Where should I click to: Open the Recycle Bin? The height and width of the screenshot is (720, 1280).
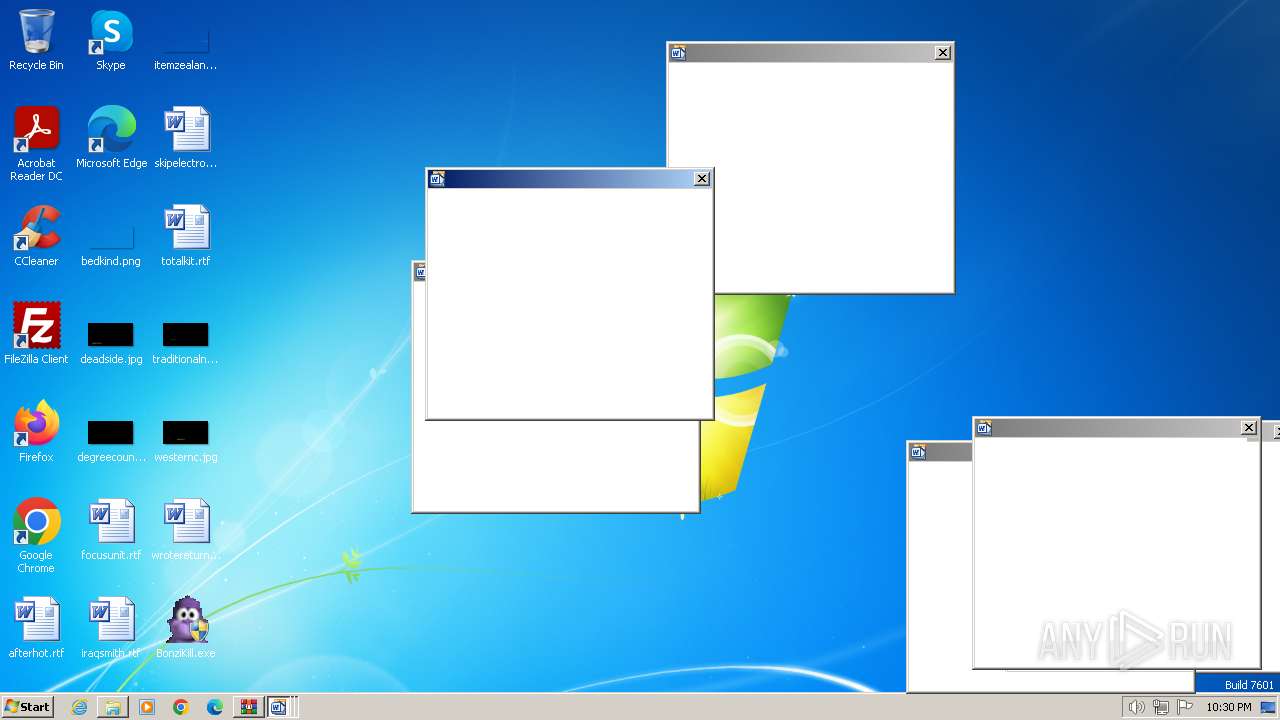click(x=36, y=40)
